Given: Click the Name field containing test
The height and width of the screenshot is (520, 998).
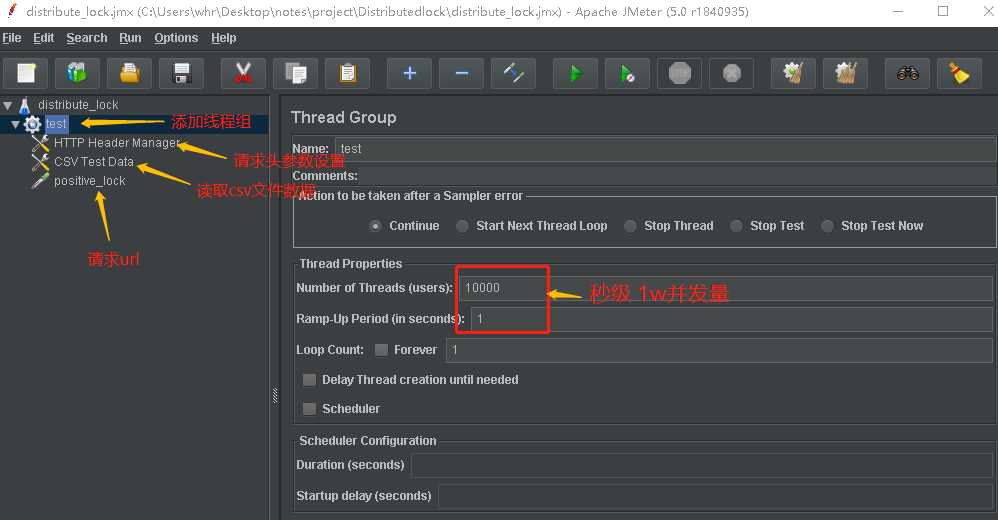Looking at the screenshot, I should pyautogui.click(x=665, y=149).
